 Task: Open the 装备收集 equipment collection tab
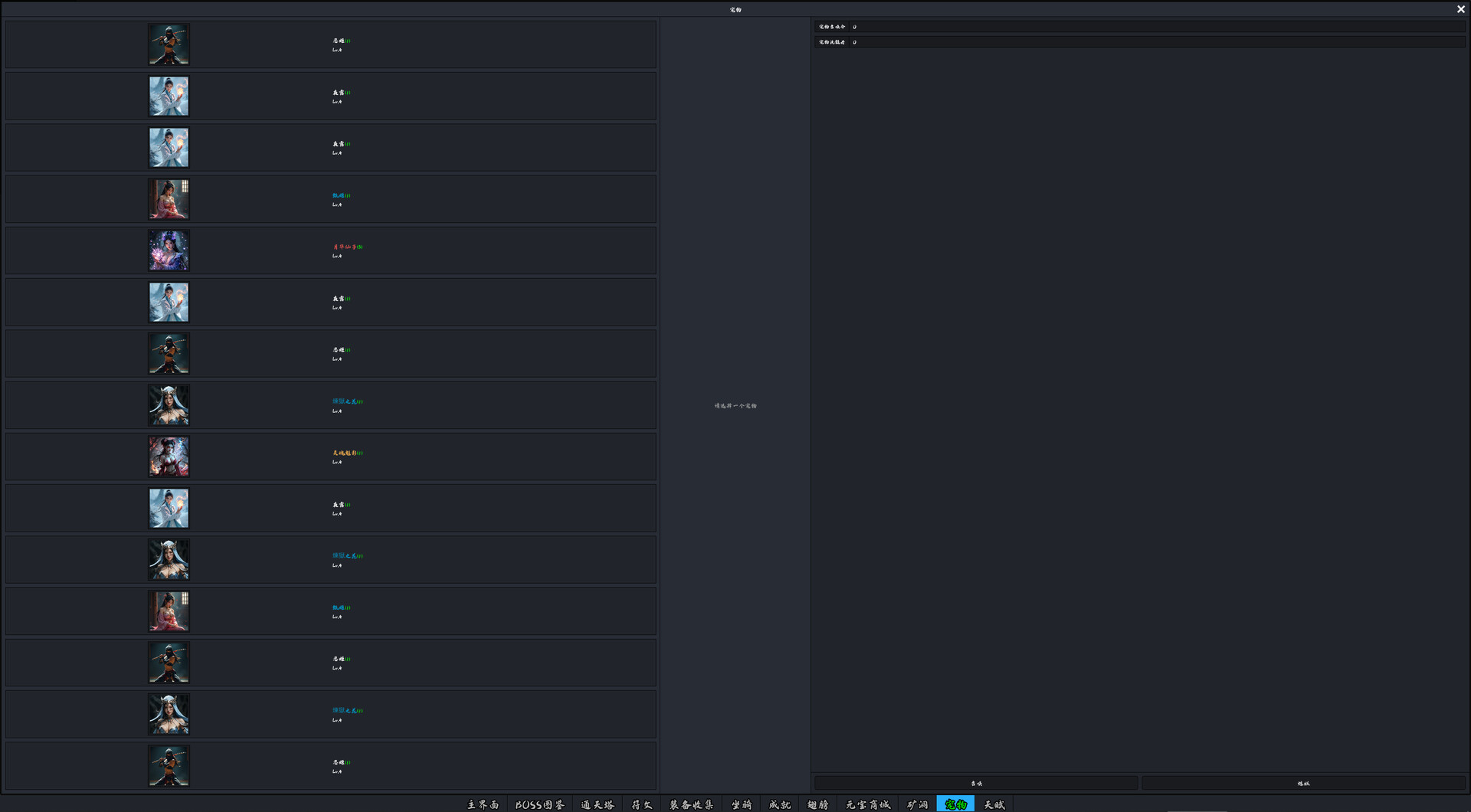pos(691,804)
